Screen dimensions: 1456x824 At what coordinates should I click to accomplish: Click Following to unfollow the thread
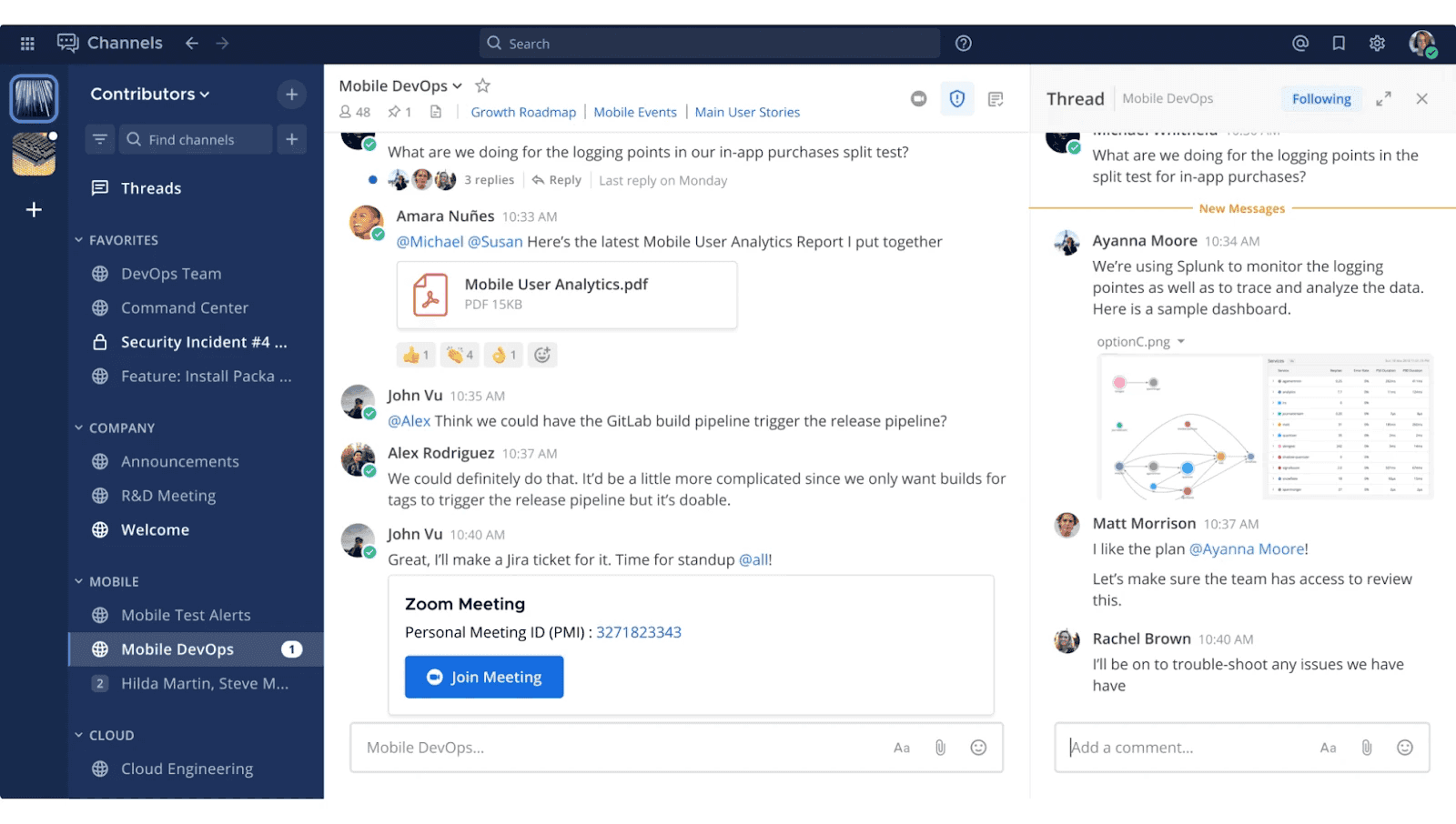pyautogui.click(x=1320, y=98)
